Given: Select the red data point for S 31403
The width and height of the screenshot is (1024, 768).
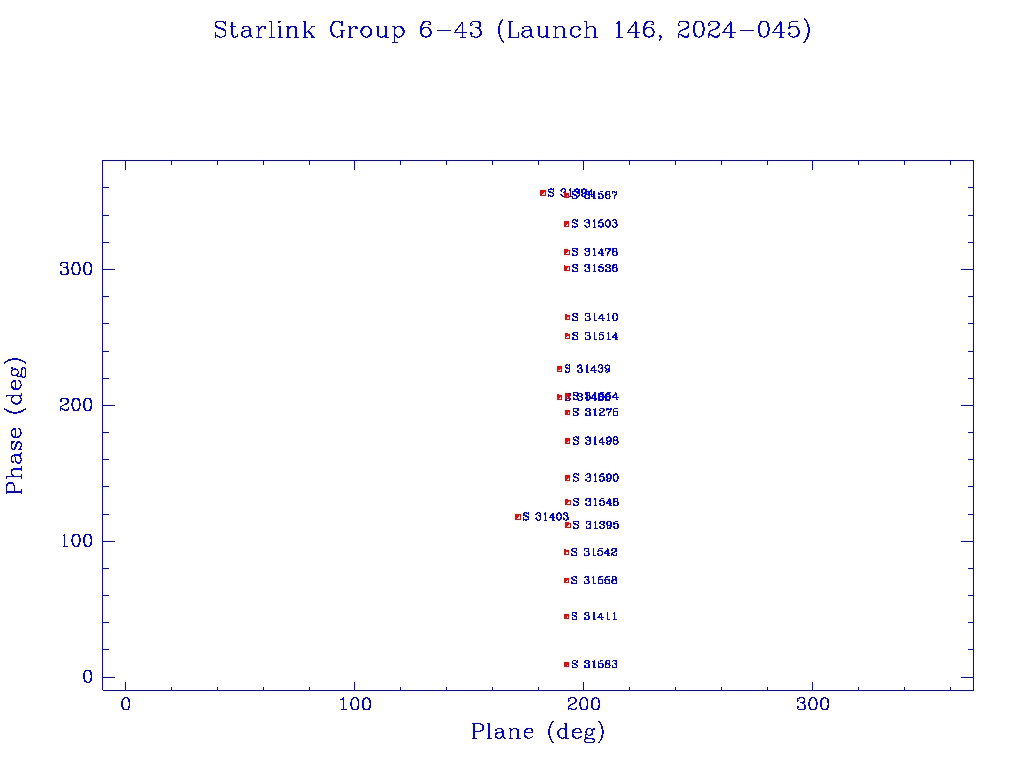Looking at the screenshot, I should point(518,517).
